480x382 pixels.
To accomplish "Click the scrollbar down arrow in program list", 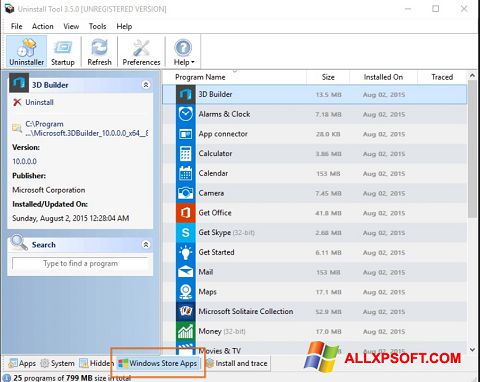I will 472,350.
